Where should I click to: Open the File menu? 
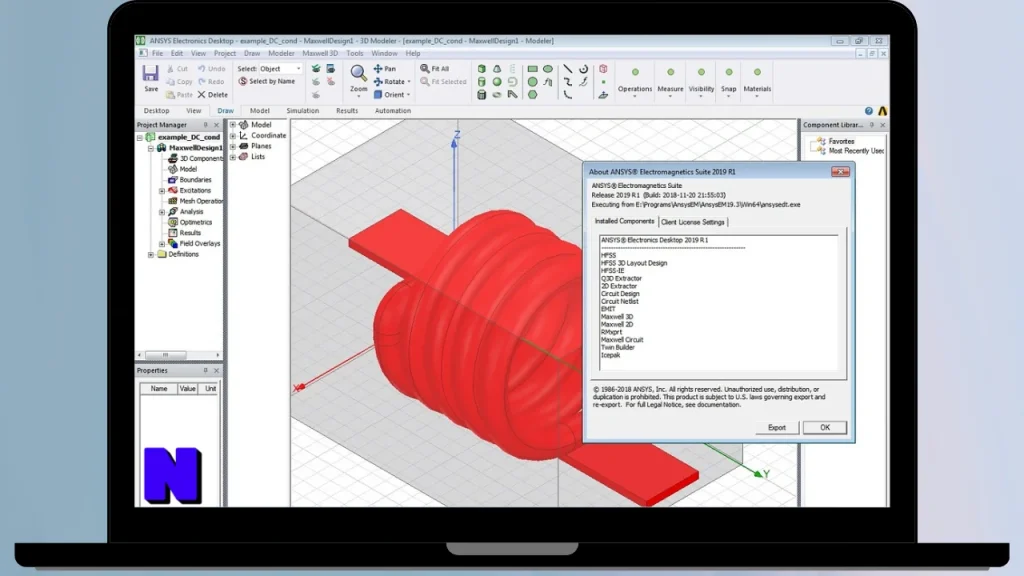click(157, 54)
